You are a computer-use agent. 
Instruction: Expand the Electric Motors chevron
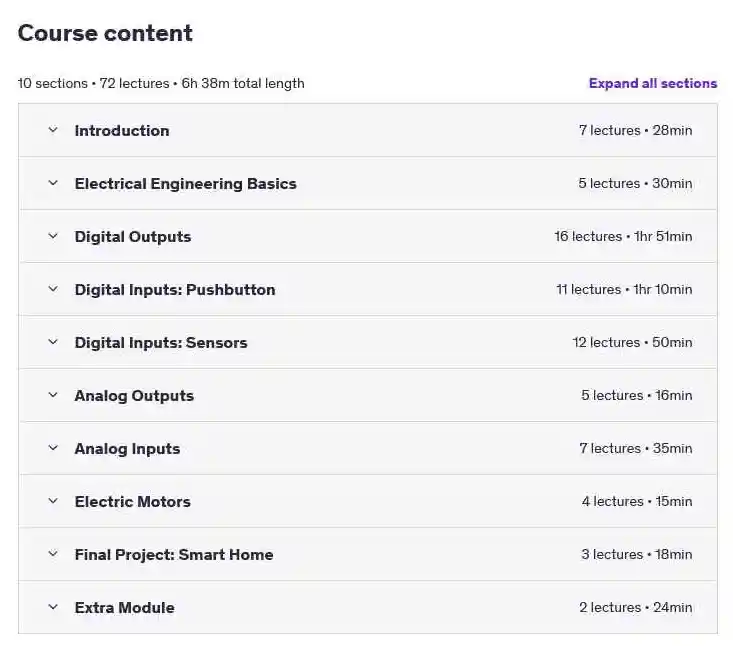(x=53, y=501)
